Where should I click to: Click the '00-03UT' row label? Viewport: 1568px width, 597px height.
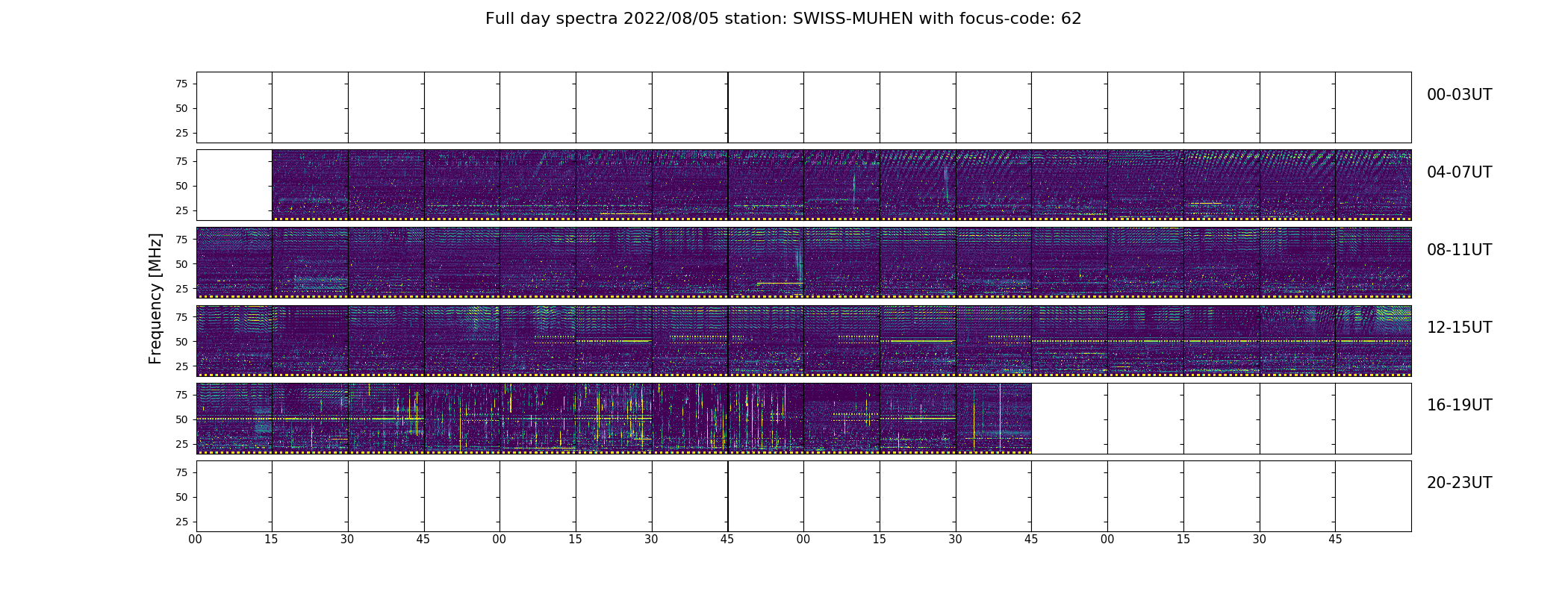tap(1459, 95)
